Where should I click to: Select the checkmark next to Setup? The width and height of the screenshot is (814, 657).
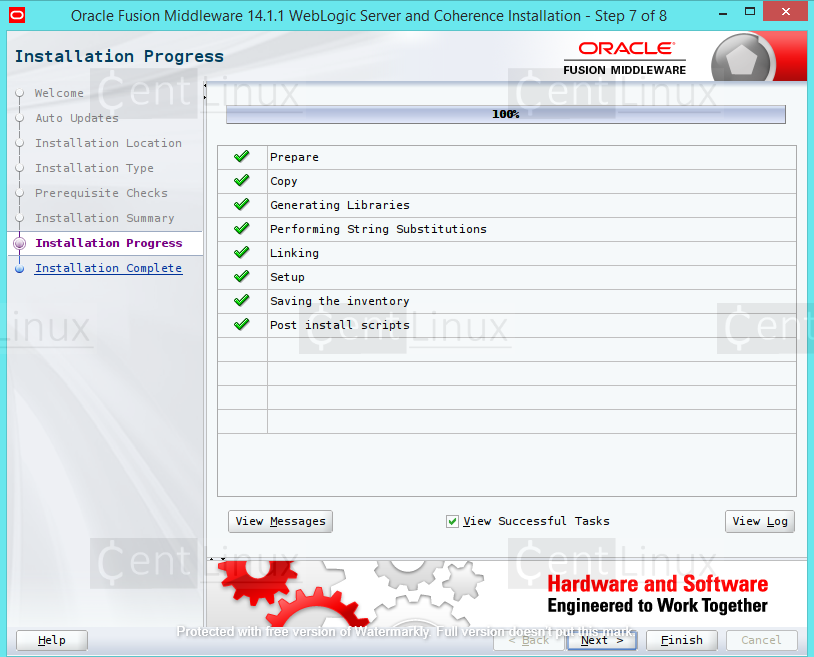pyautogui.click(x=242, y=276)
